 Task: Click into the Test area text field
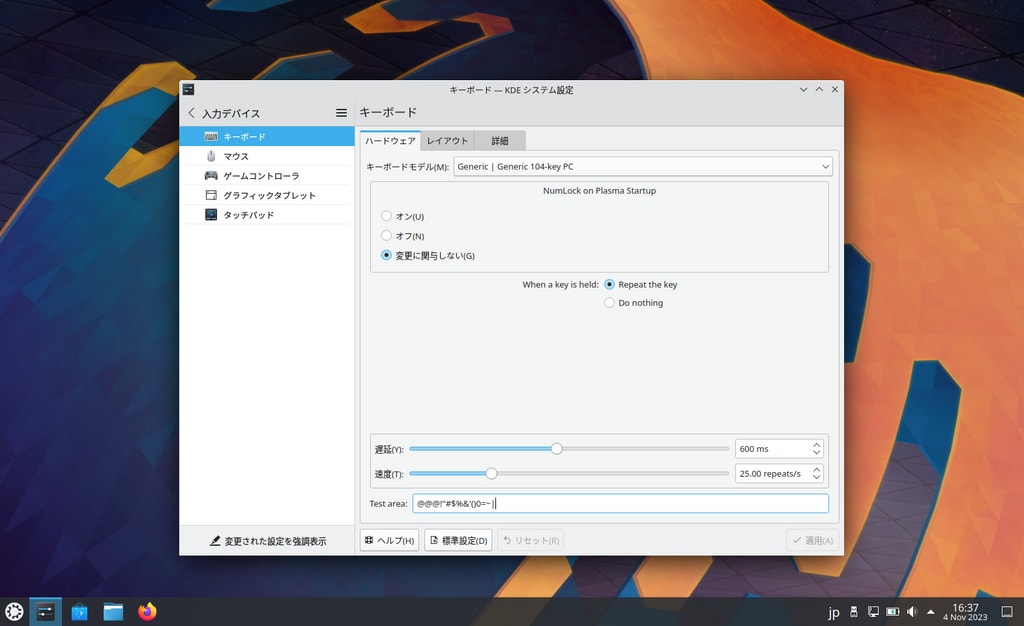click(x=620, y=503)
